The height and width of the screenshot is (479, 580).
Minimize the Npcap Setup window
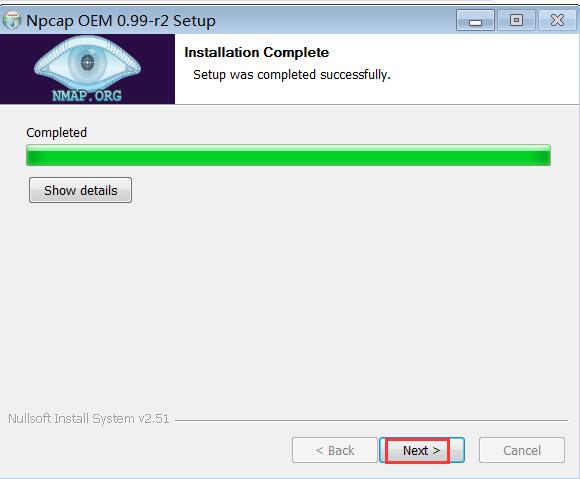point(475,20)
